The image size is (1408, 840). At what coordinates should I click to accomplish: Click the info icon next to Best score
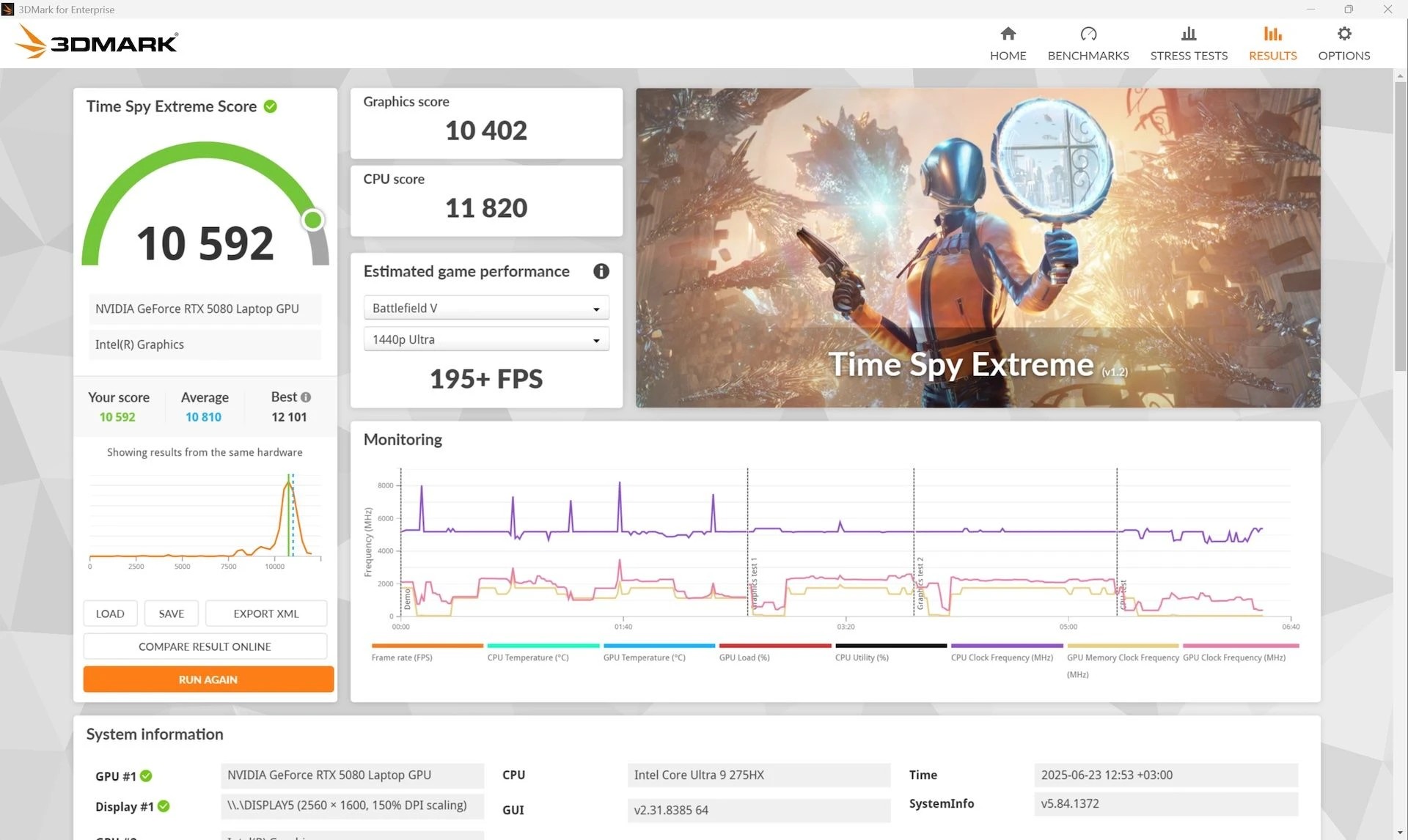click(x=307, y=397)
